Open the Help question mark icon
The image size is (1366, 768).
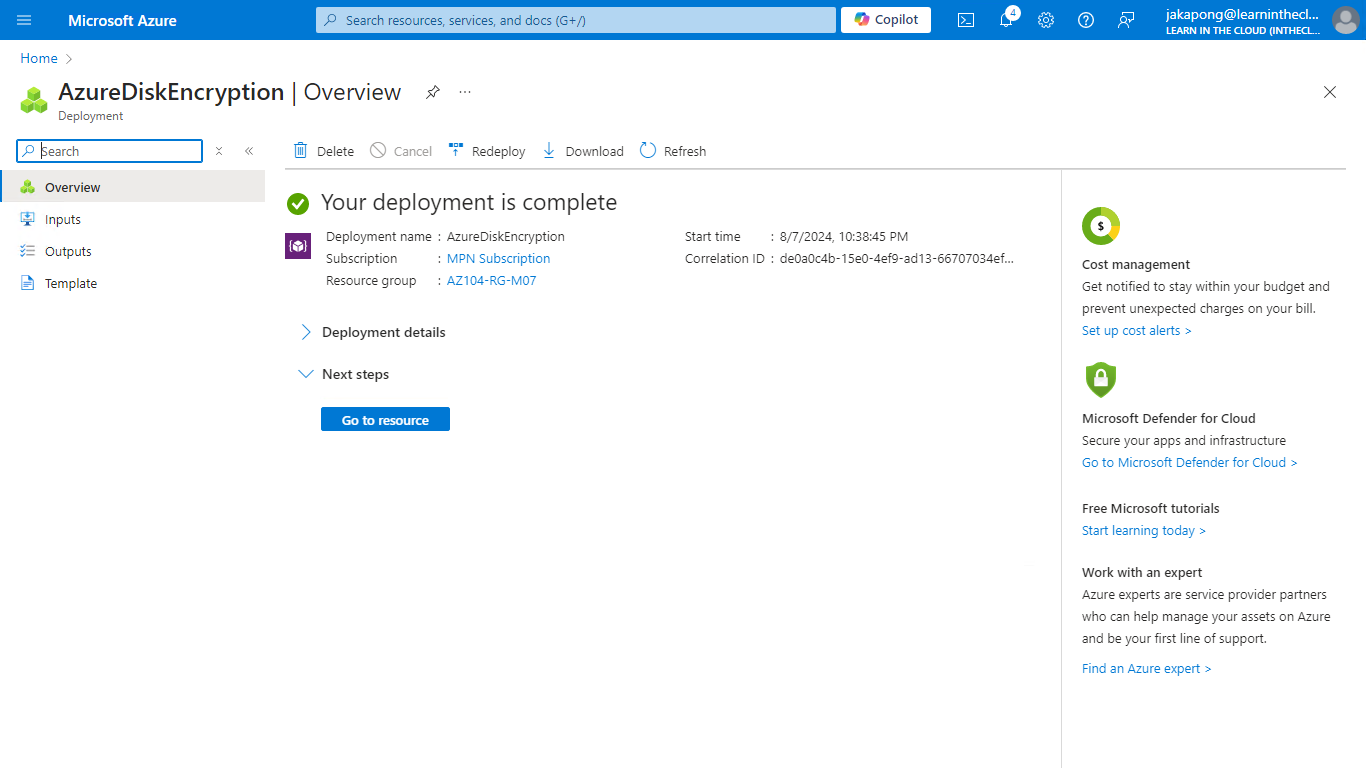1086,20
